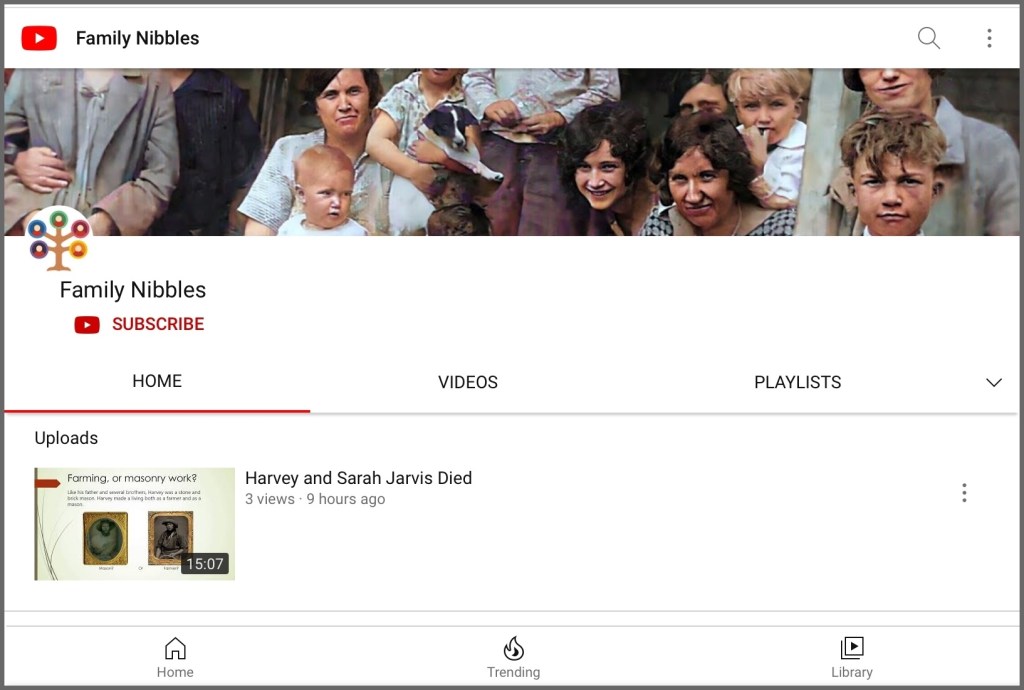
Task: Click the YouTube logo in the header
Action: [39, 38]
